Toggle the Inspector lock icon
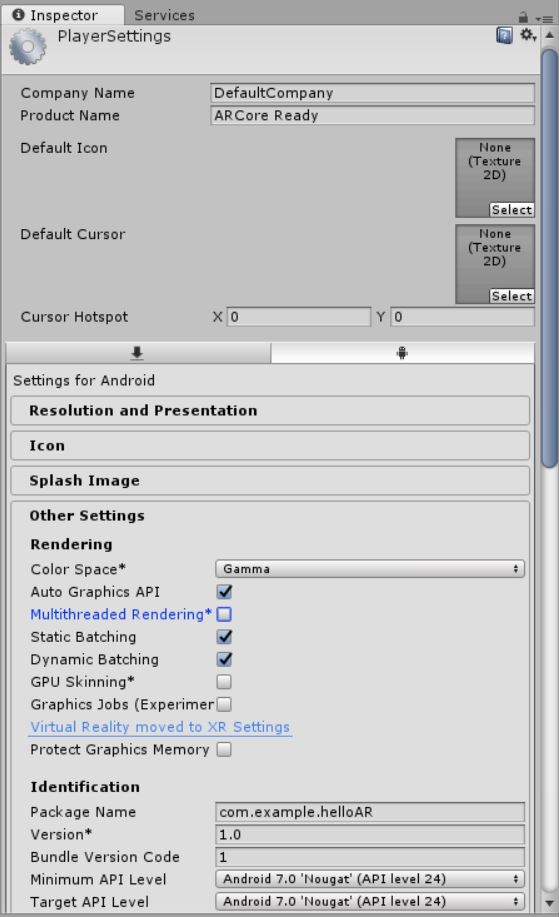 click(x=523, y=17)
